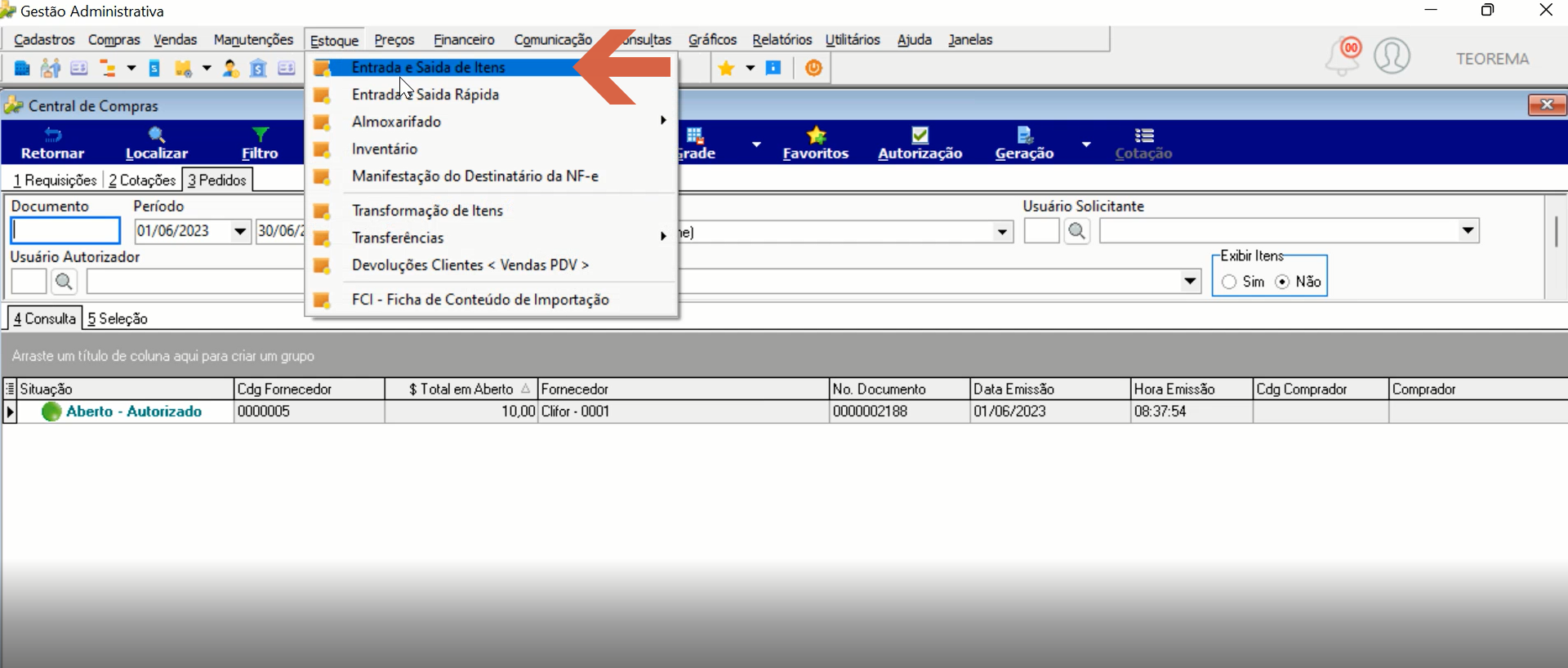Click the orange power icon in toolbar

(x=813, y=69)
